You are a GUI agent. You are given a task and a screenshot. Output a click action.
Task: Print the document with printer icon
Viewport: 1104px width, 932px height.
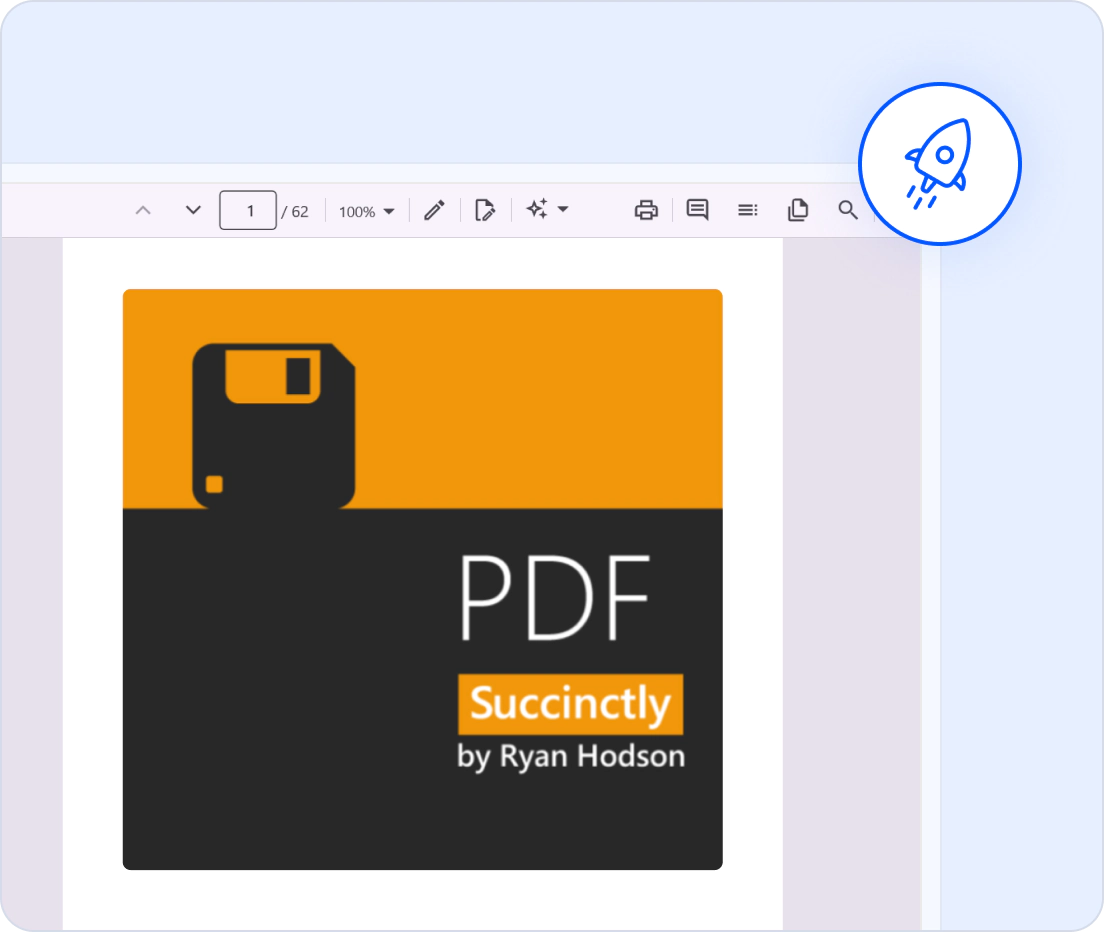coord(646,210)
